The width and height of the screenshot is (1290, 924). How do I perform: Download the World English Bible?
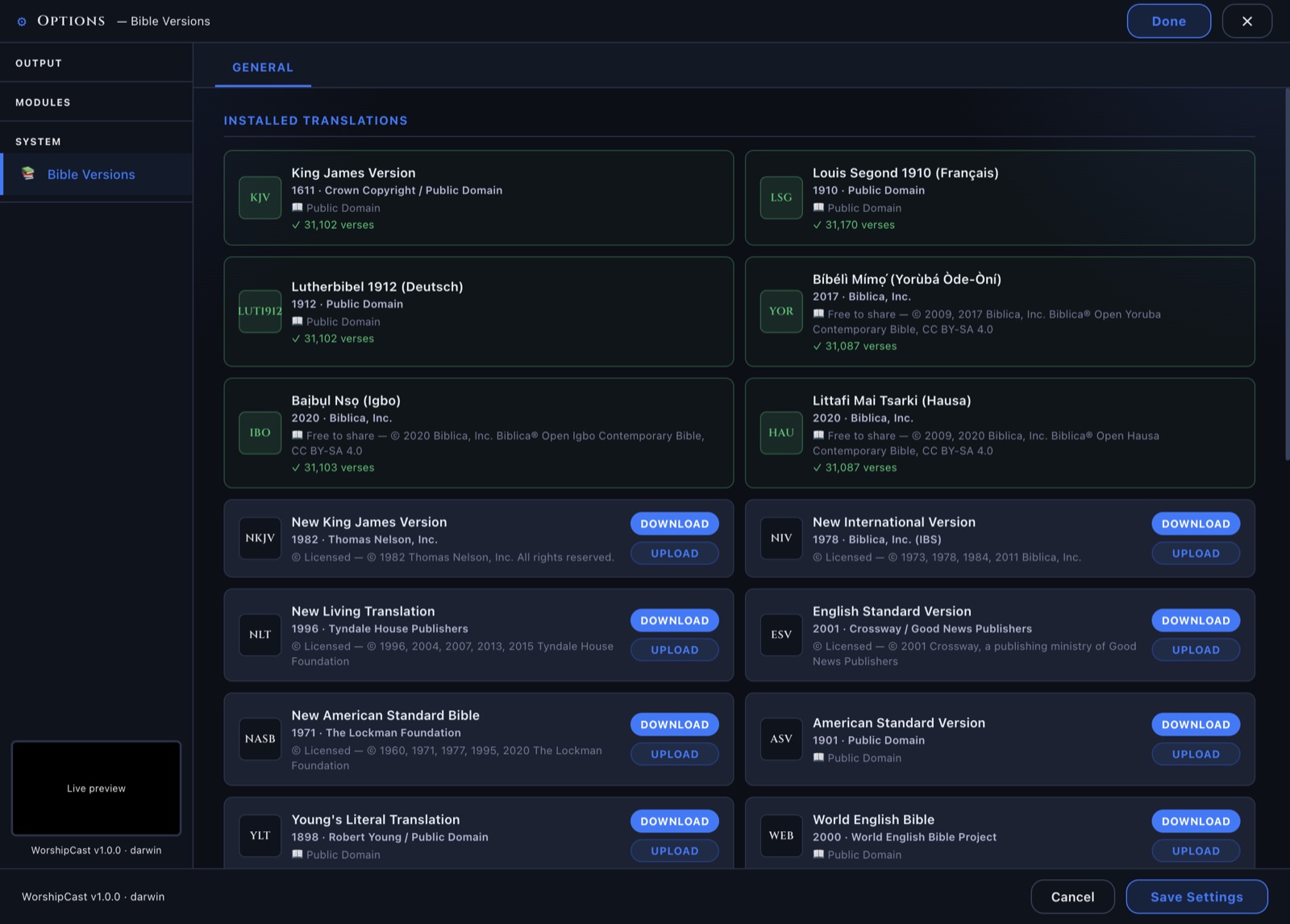pyautogui.click(x=1196, y=822)
